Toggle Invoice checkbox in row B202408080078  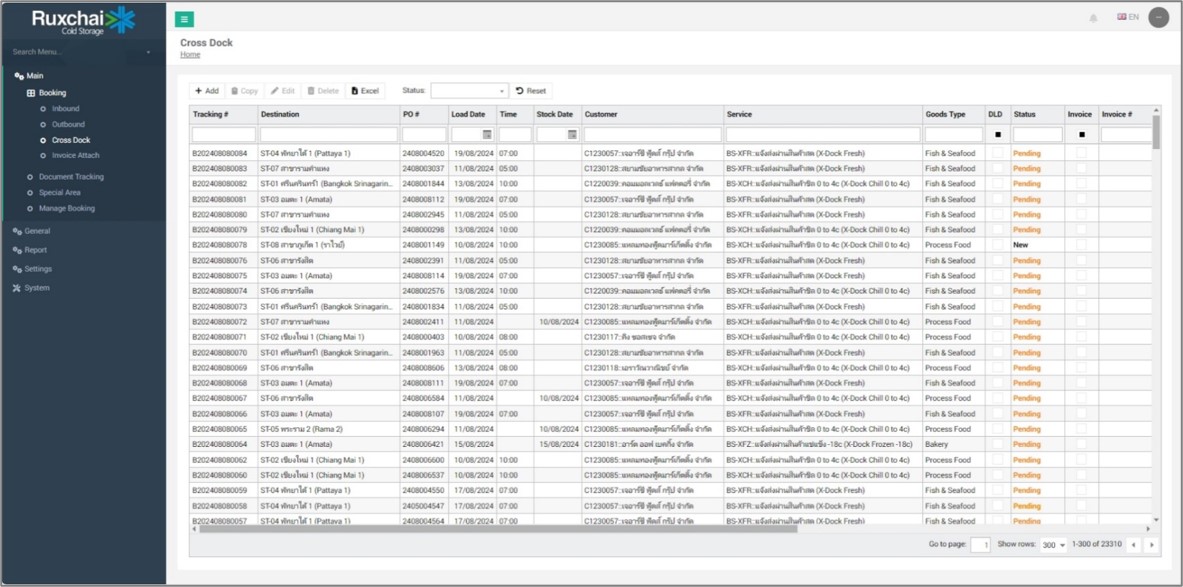click(1082, 245)
